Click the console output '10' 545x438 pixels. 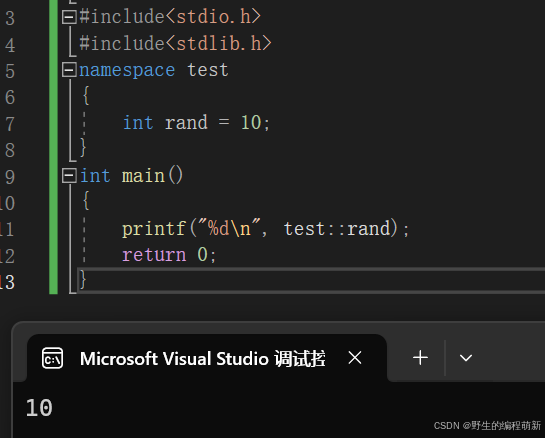tap(39, 408)
